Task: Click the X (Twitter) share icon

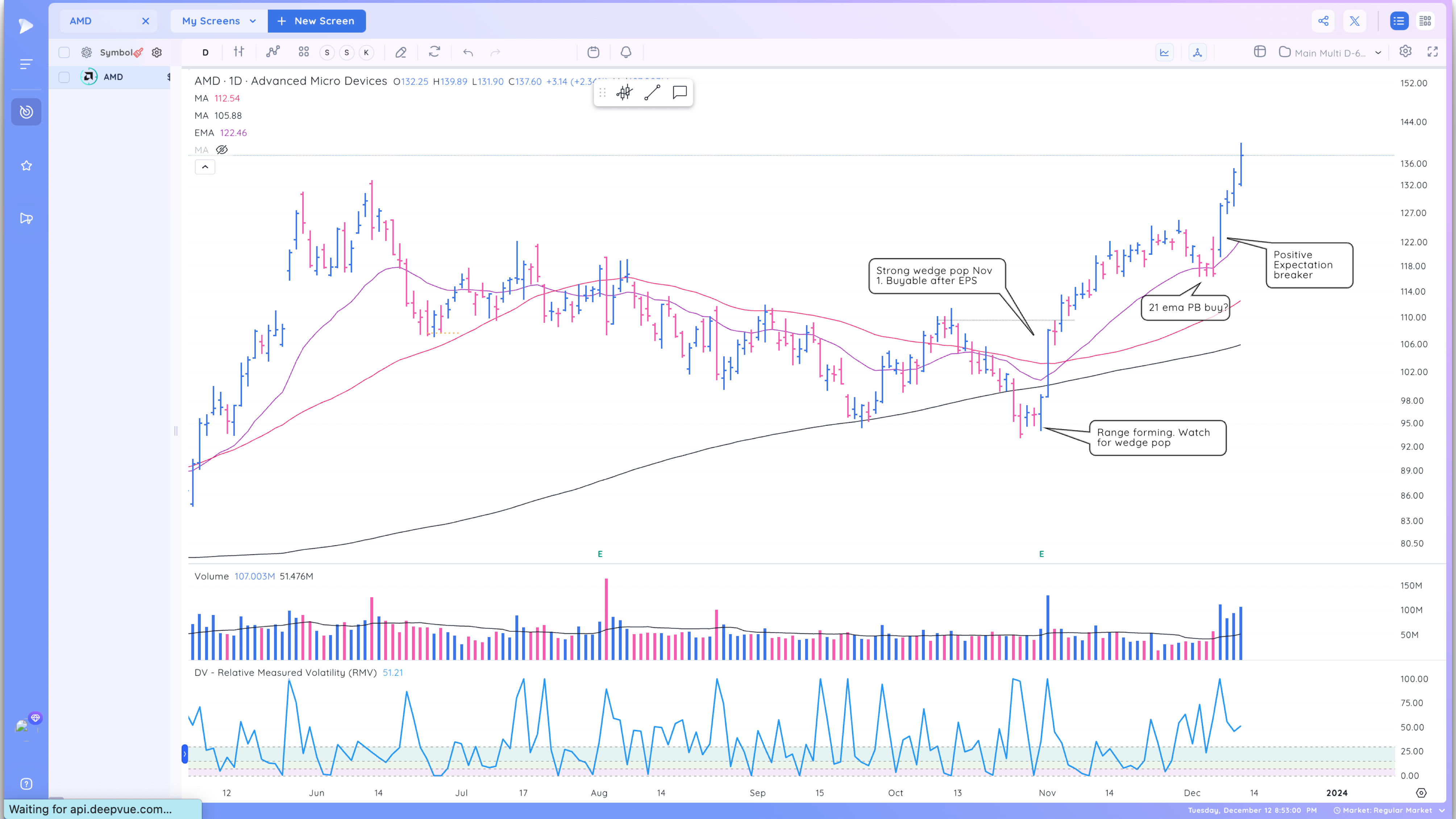Action: point(1355,21)
